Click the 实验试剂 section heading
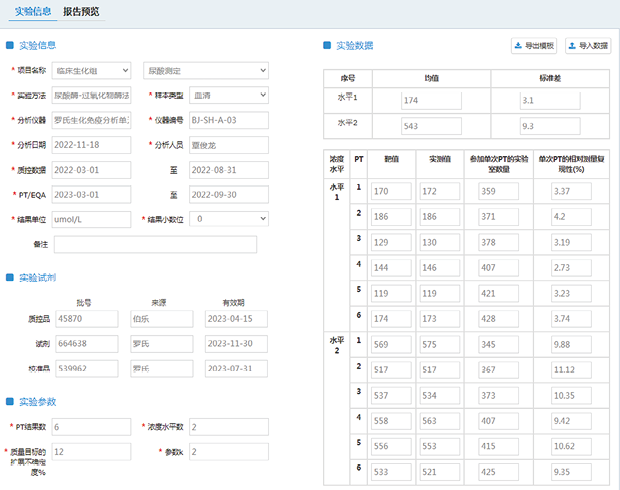This screenshot has height=490, width=620. [x=38, y=278]
